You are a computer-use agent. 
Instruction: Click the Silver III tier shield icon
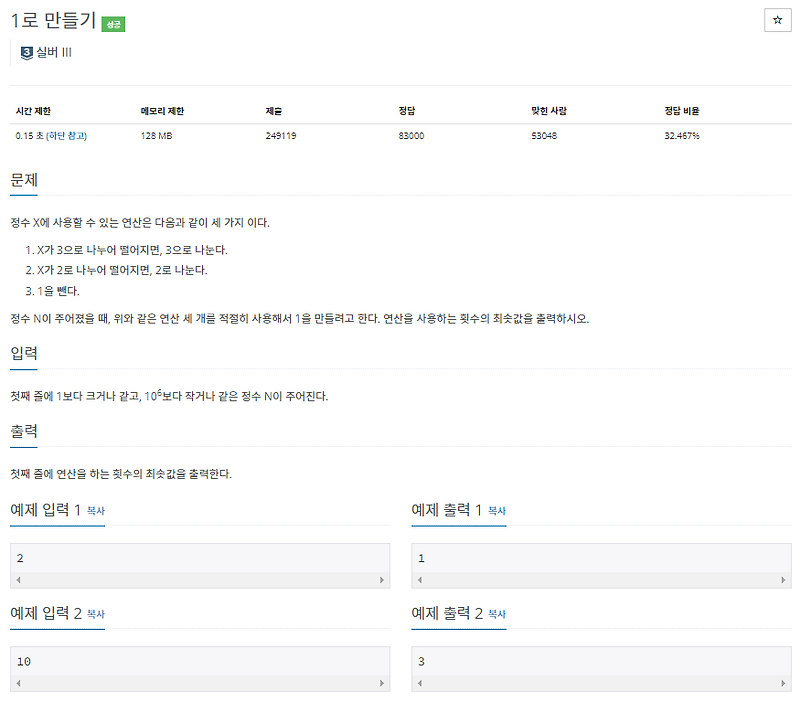click(x=27, y=53)
